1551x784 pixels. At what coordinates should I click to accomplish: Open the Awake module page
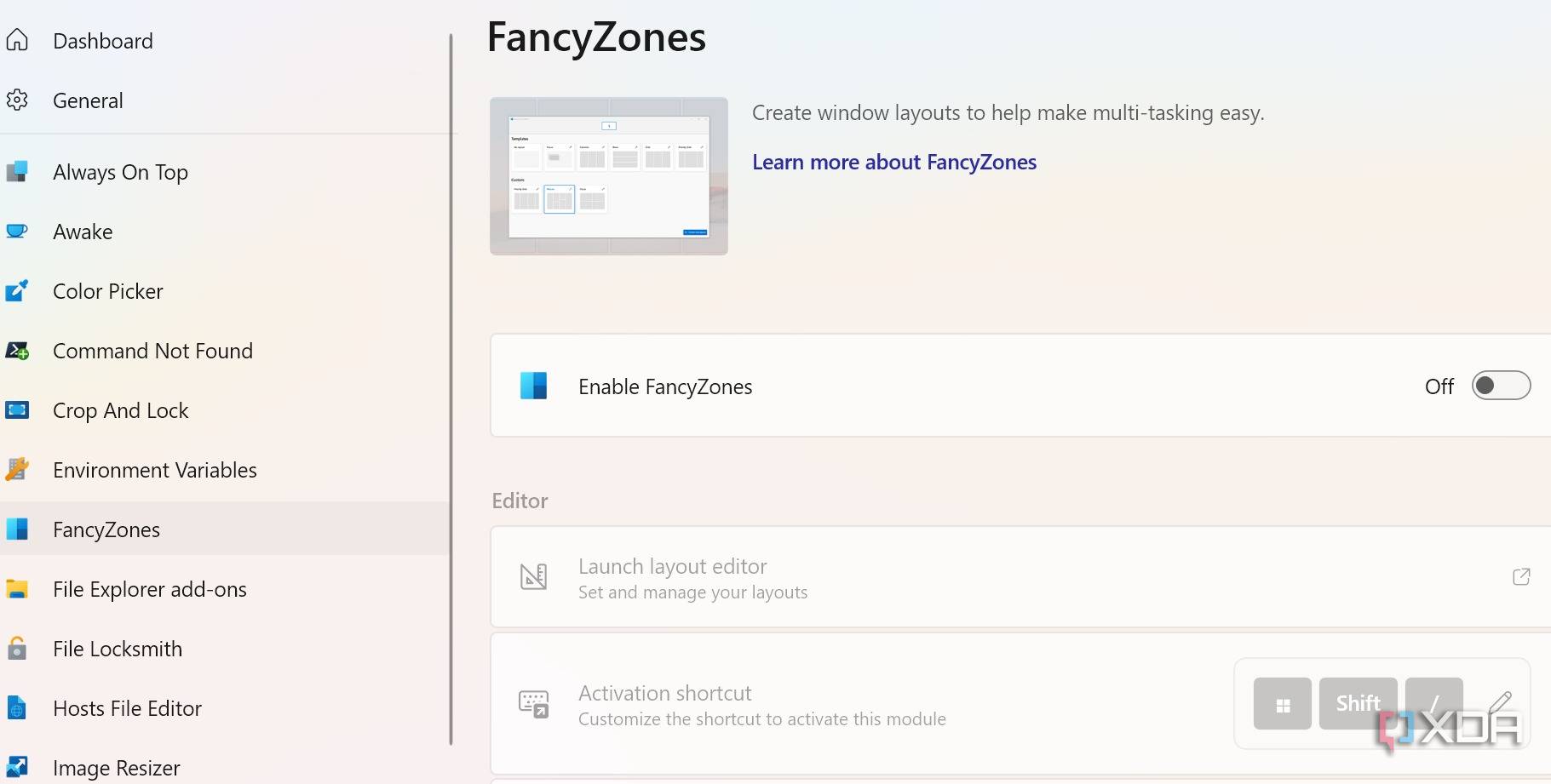pos(226,231)
